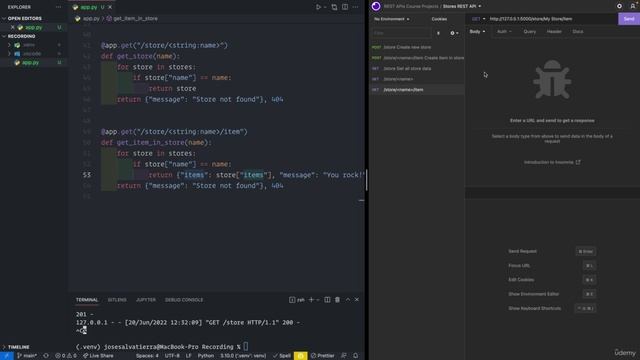Select GET /store/<name>/item request

tap(417, 90)
